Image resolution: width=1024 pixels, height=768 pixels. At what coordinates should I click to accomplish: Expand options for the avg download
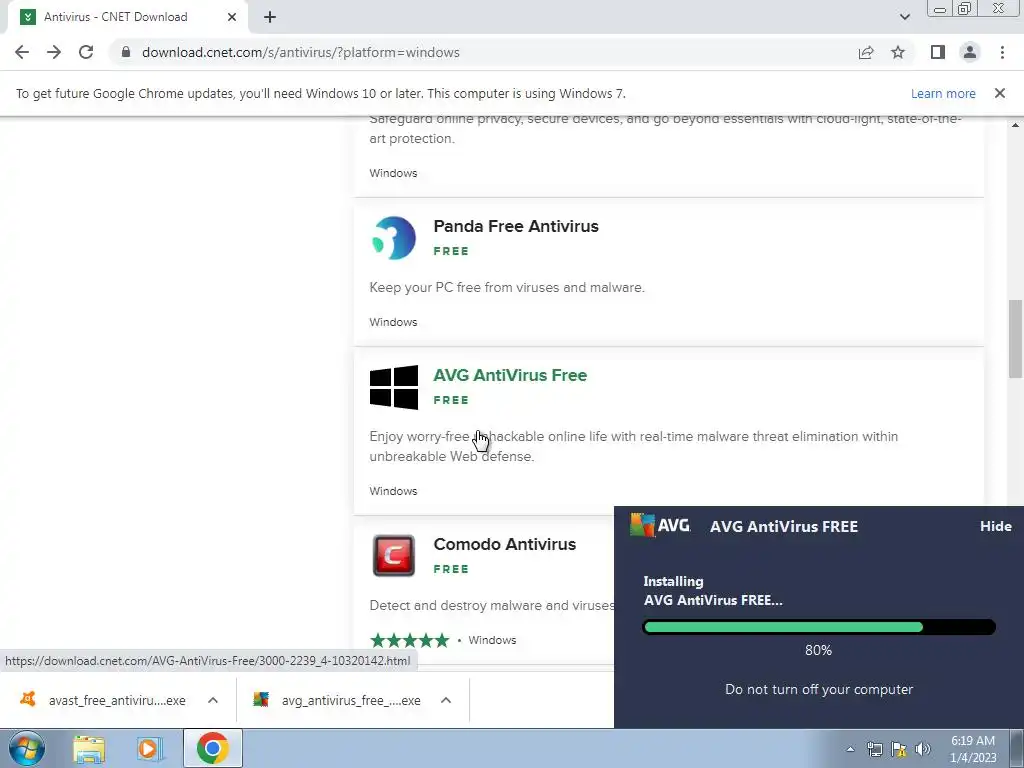click(x=446, y=700)
